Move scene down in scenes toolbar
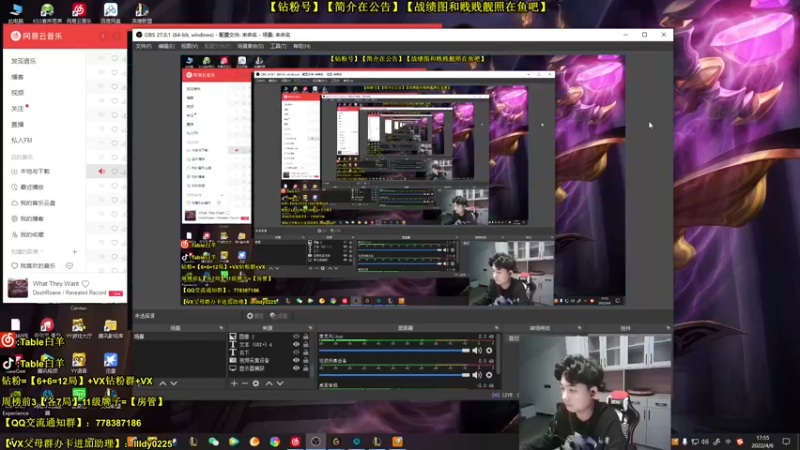 174,383
